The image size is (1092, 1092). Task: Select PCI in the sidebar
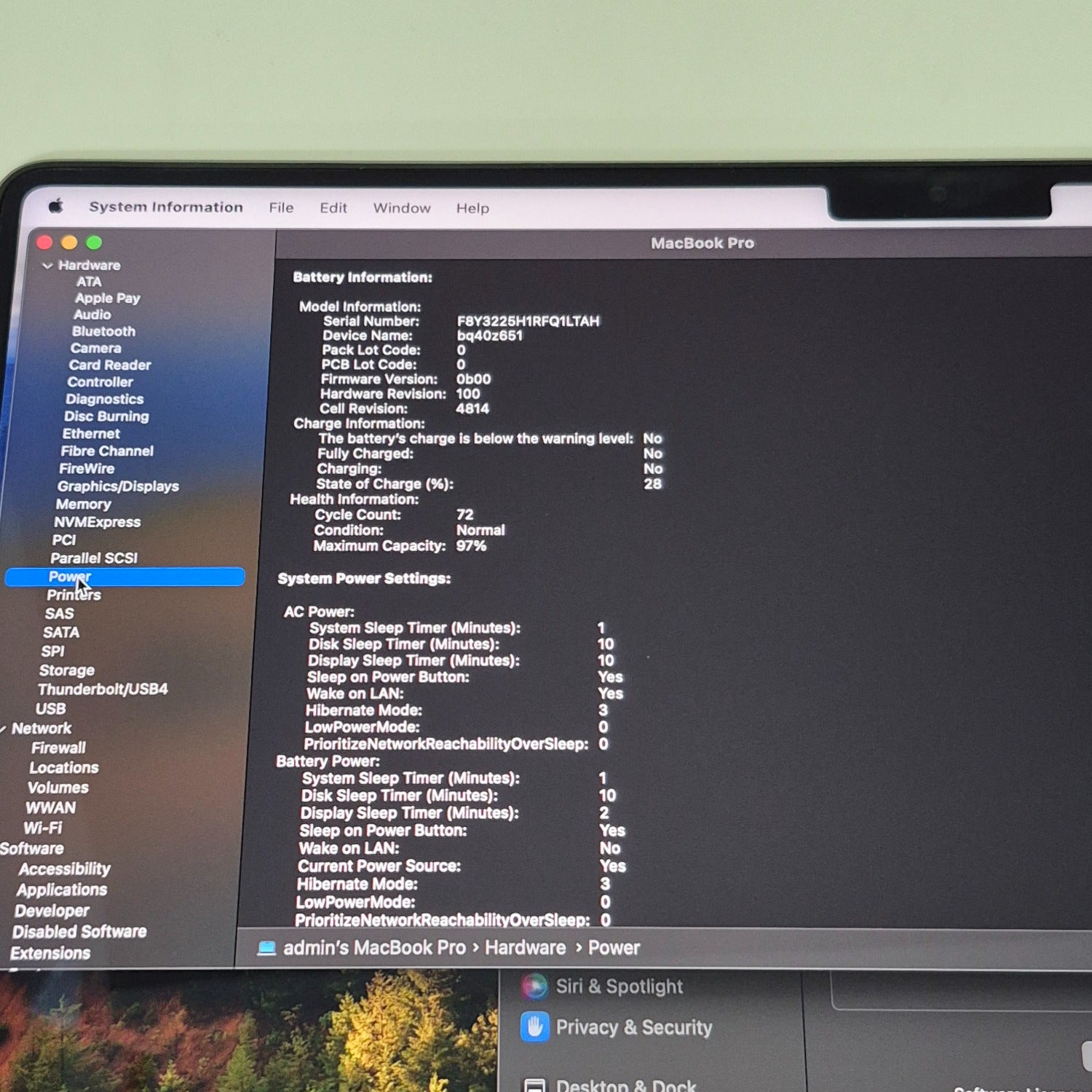64,540
